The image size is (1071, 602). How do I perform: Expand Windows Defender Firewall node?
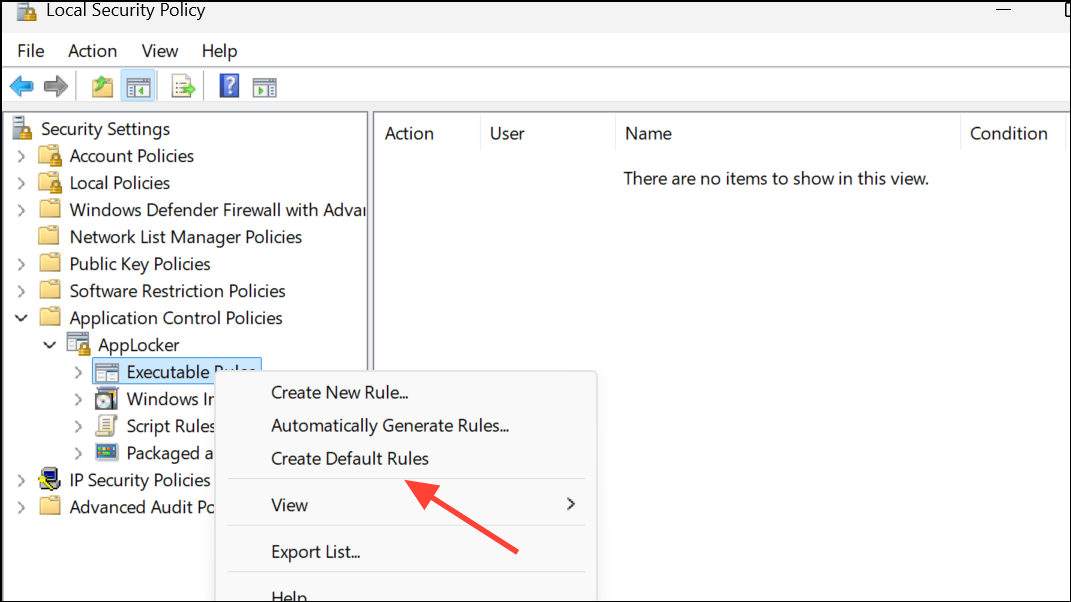21,210
